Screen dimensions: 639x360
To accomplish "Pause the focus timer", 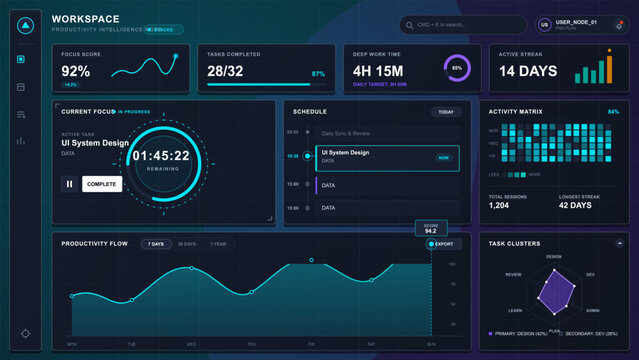I will click(x=69, y=184).
